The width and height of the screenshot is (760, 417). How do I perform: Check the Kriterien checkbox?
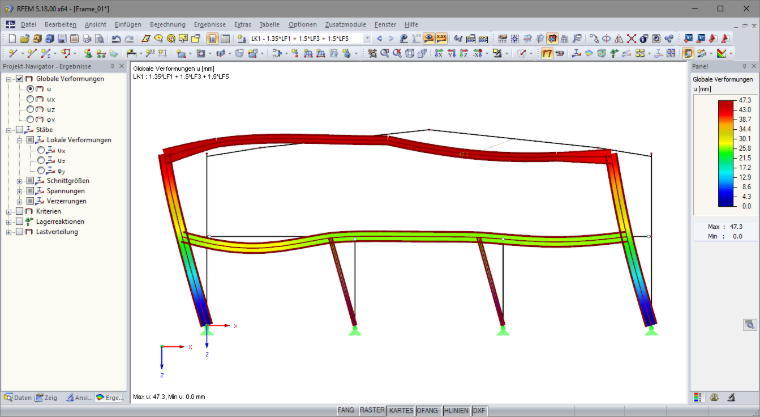[19, 211]
